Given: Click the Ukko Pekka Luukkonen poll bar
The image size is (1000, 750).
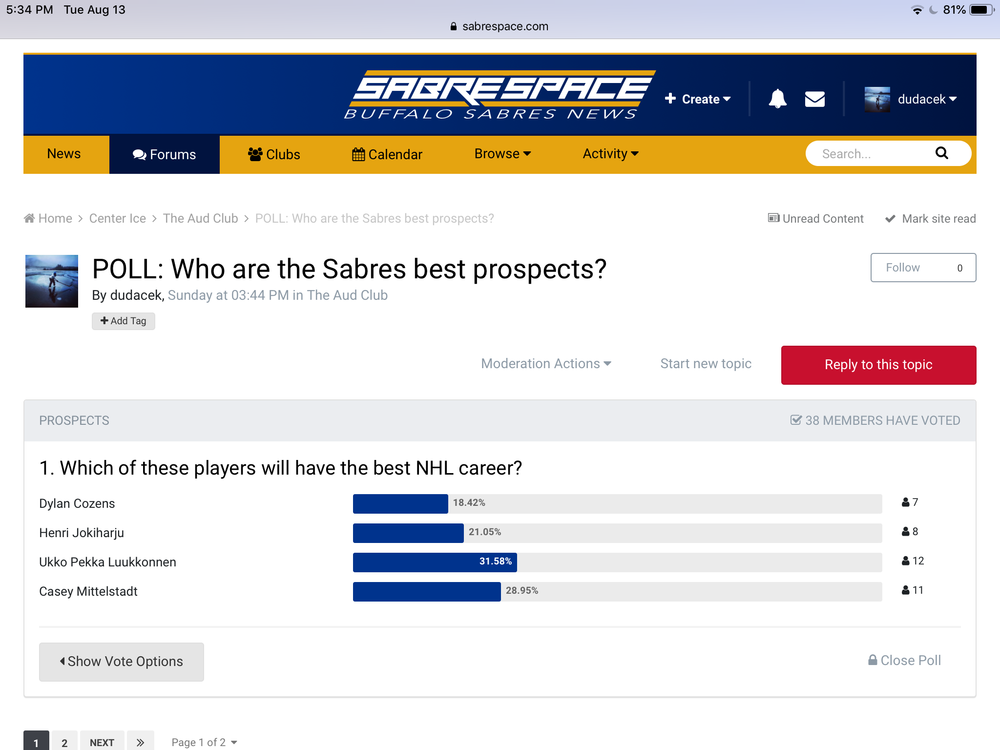Looking at the screenshot, I should (617, 562).
